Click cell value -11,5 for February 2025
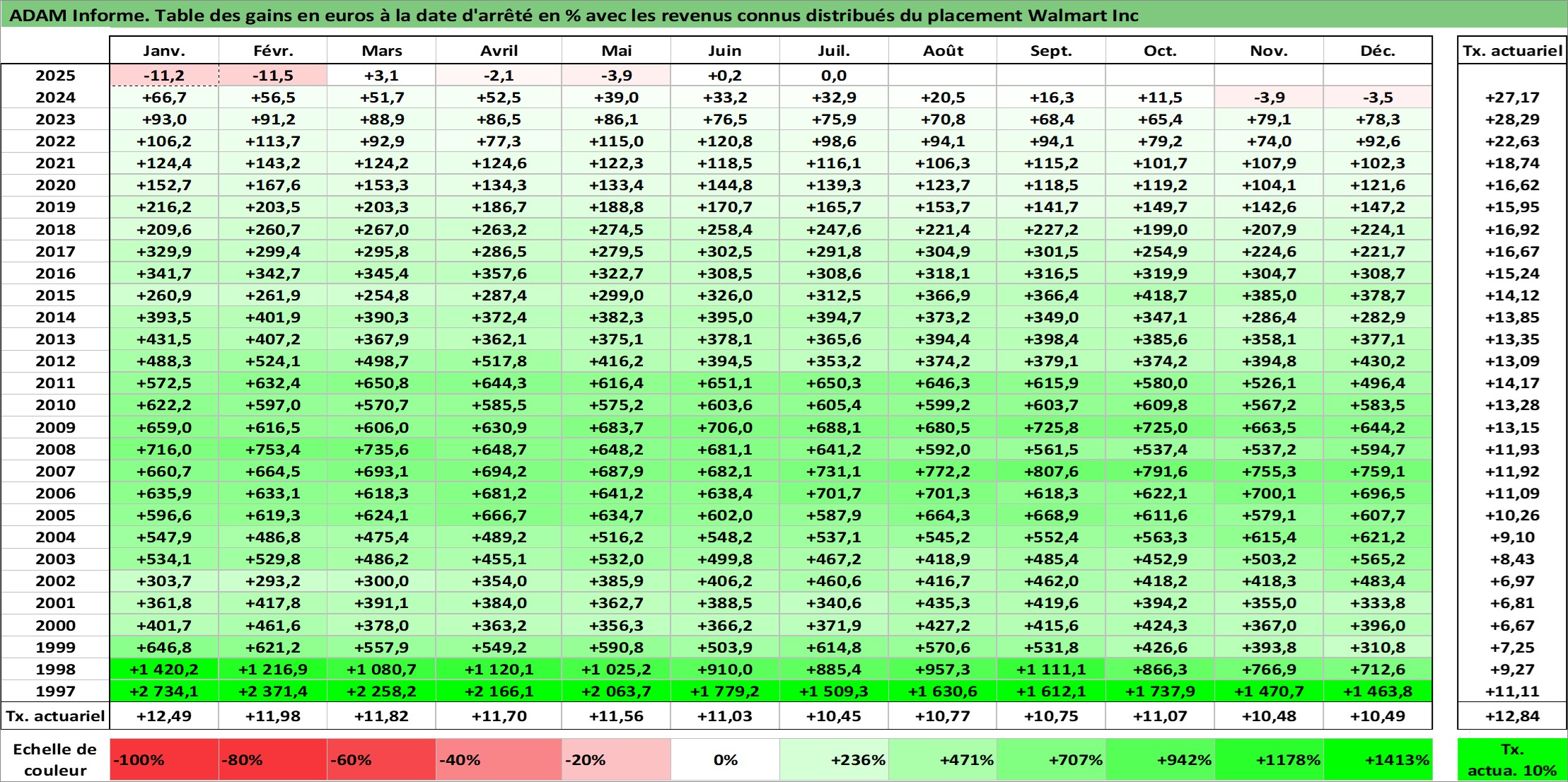 273,76
